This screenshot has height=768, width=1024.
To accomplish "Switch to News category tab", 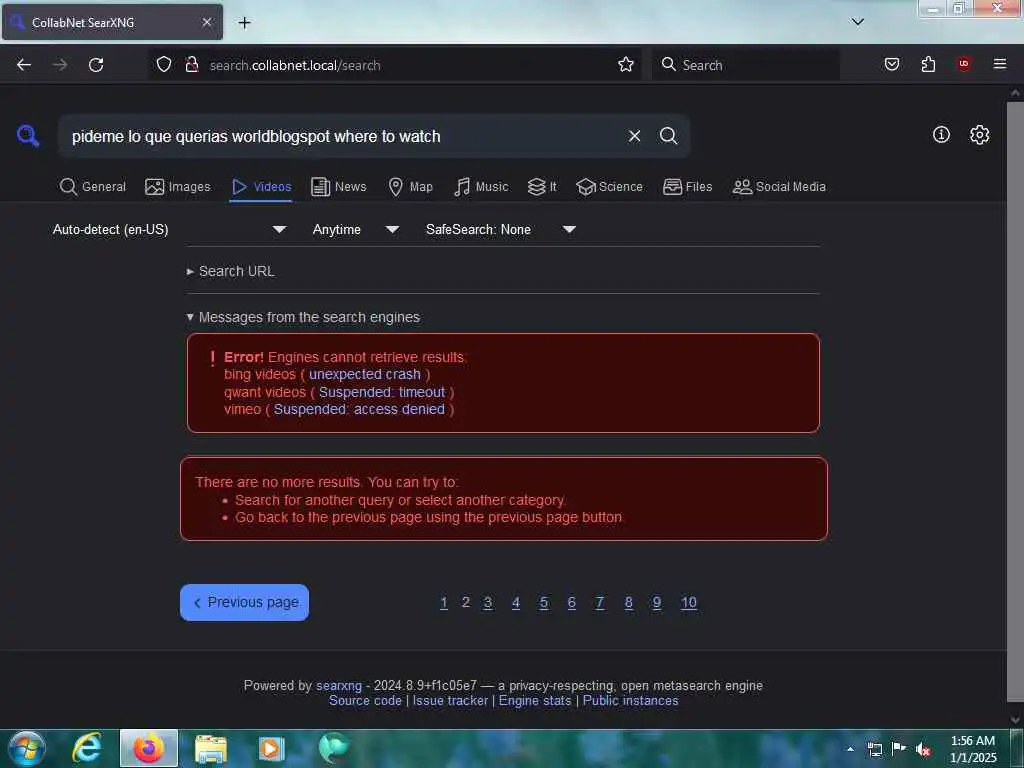I will coord(339,187).
